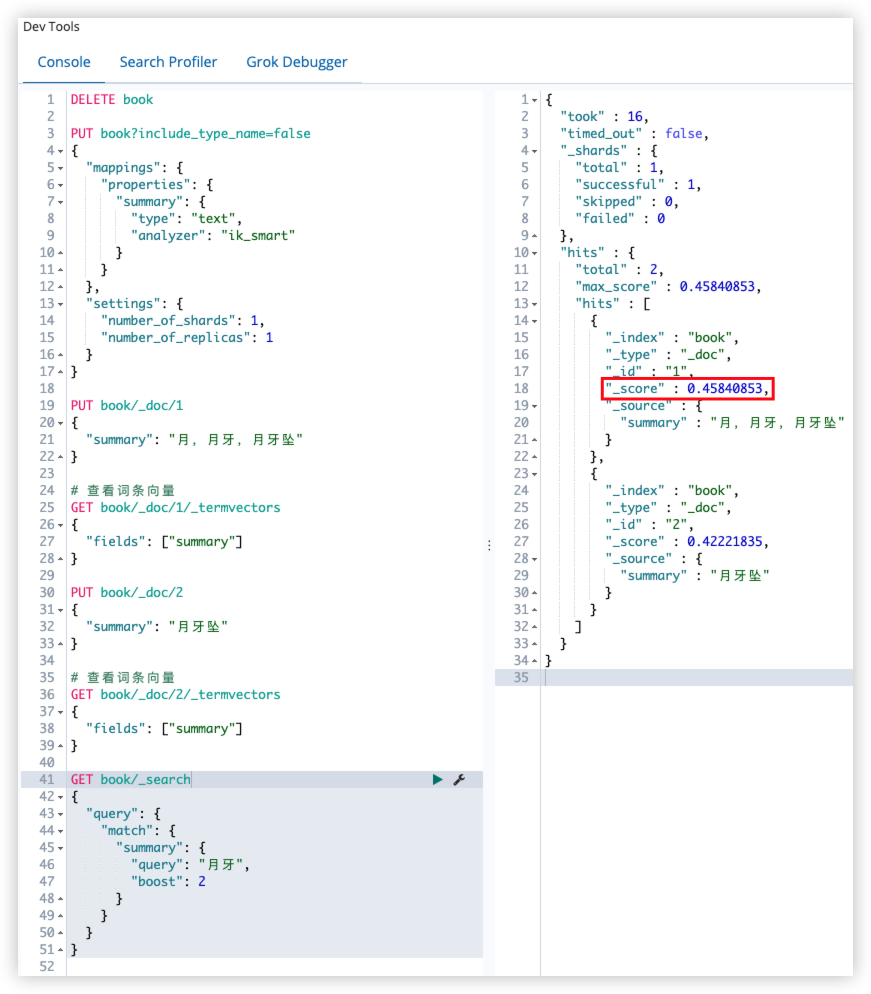Click the "number_of_replicas": 1 line
871x994 pixels.
tap(187, 338)
